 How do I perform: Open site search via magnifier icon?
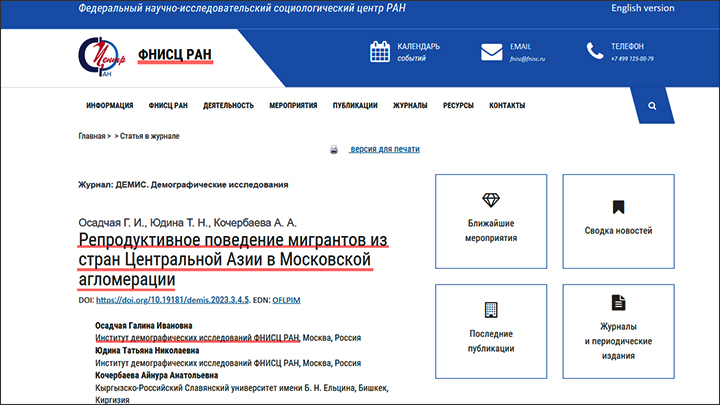click(652, 106)
